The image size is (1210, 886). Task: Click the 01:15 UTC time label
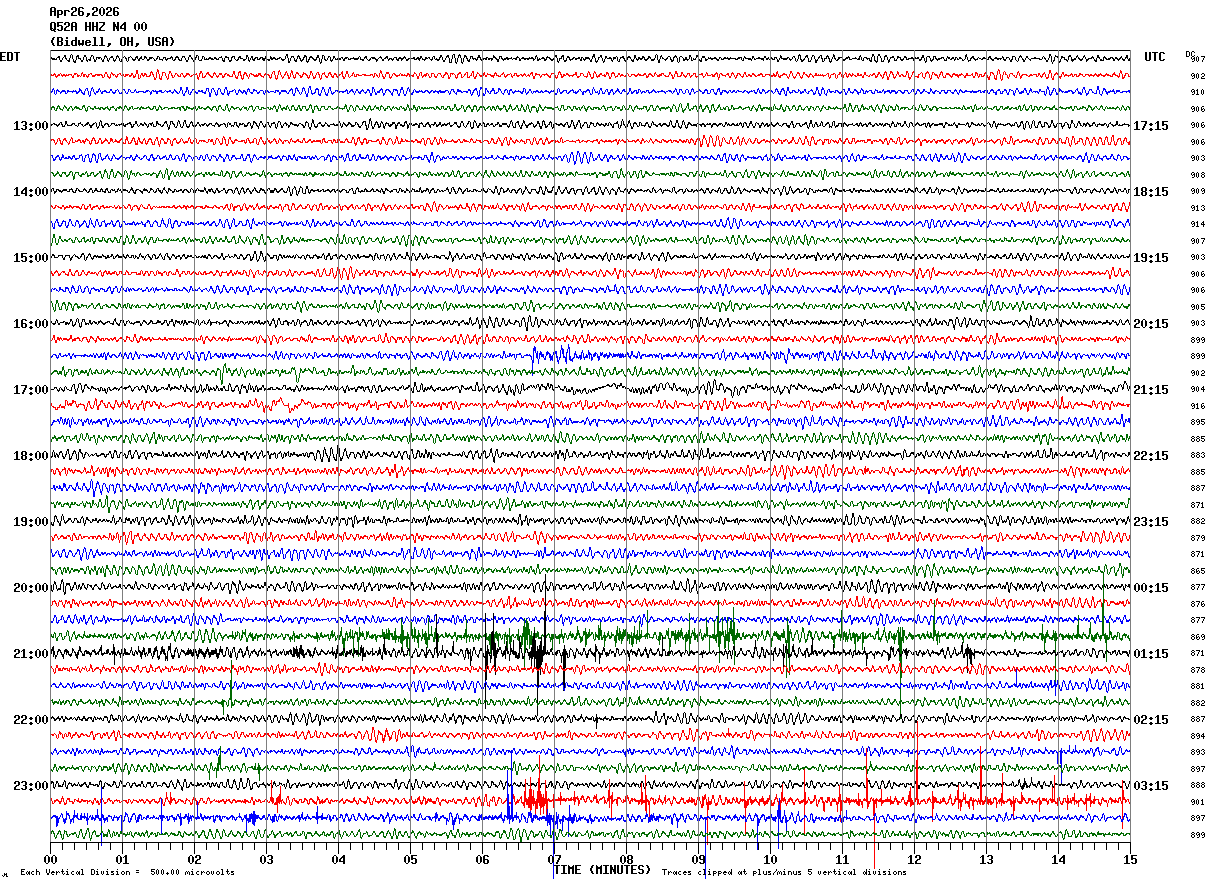click(x=1151, y=654)
